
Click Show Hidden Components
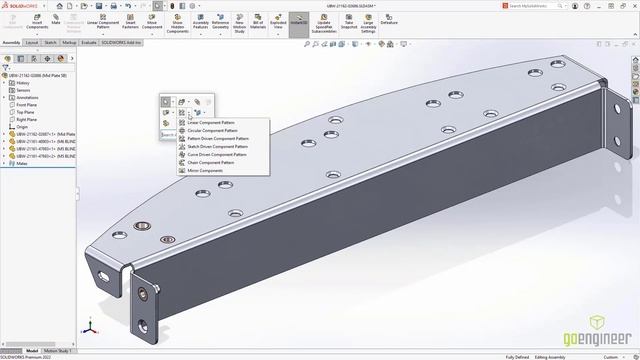(178, 24)
